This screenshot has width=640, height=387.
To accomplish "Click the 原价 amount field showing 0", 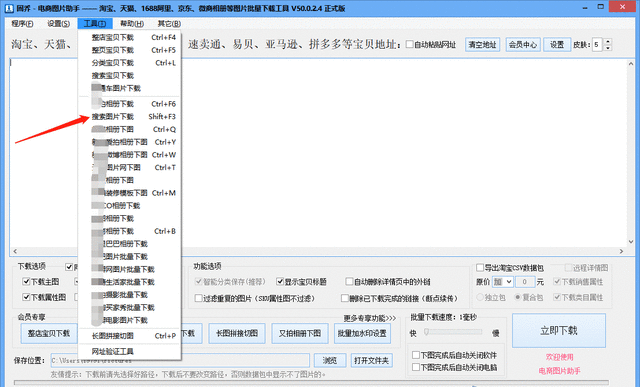I will [525, 282].
